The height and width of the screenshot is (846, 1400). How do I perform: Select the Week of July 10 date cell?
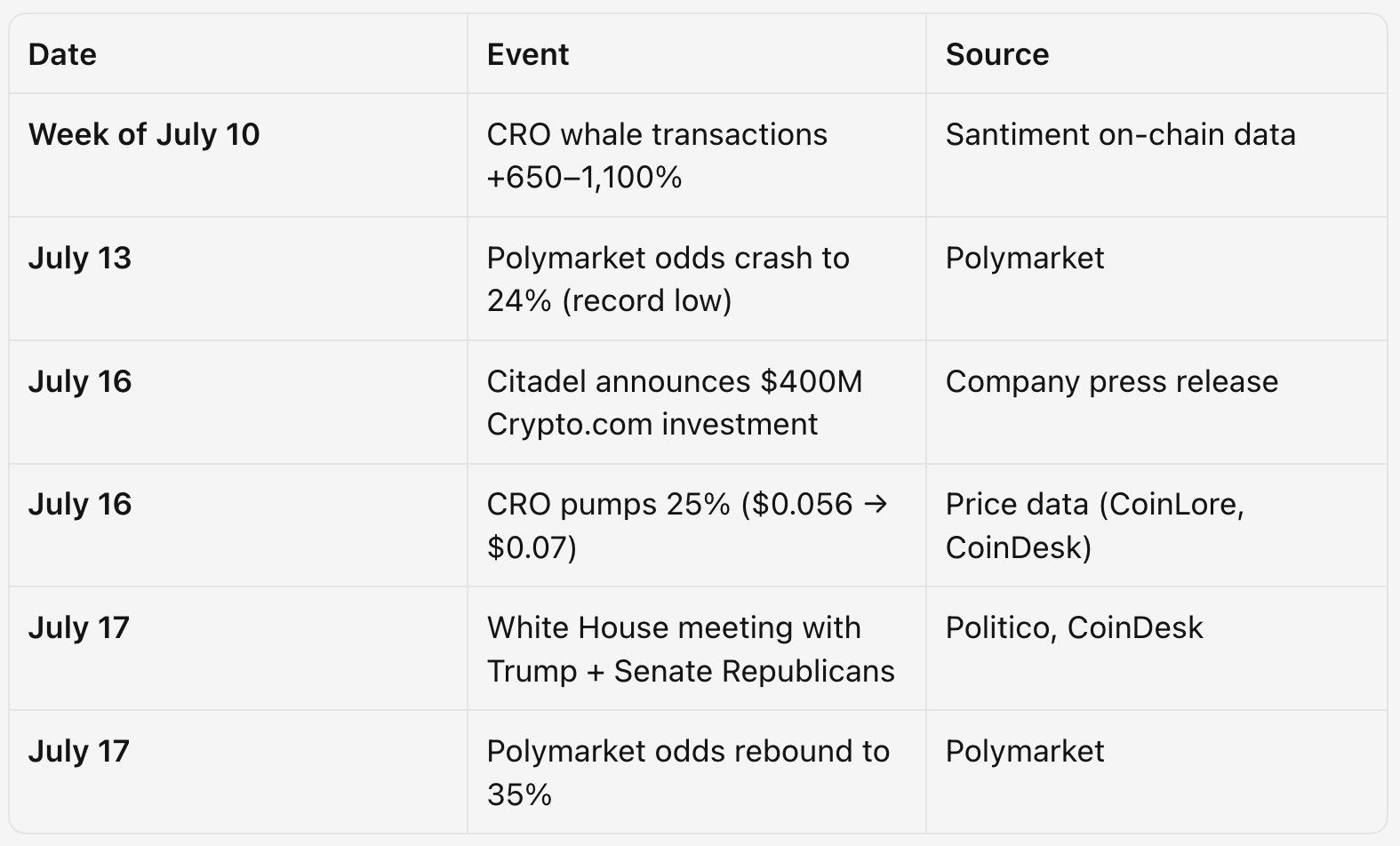coord(144,134)
